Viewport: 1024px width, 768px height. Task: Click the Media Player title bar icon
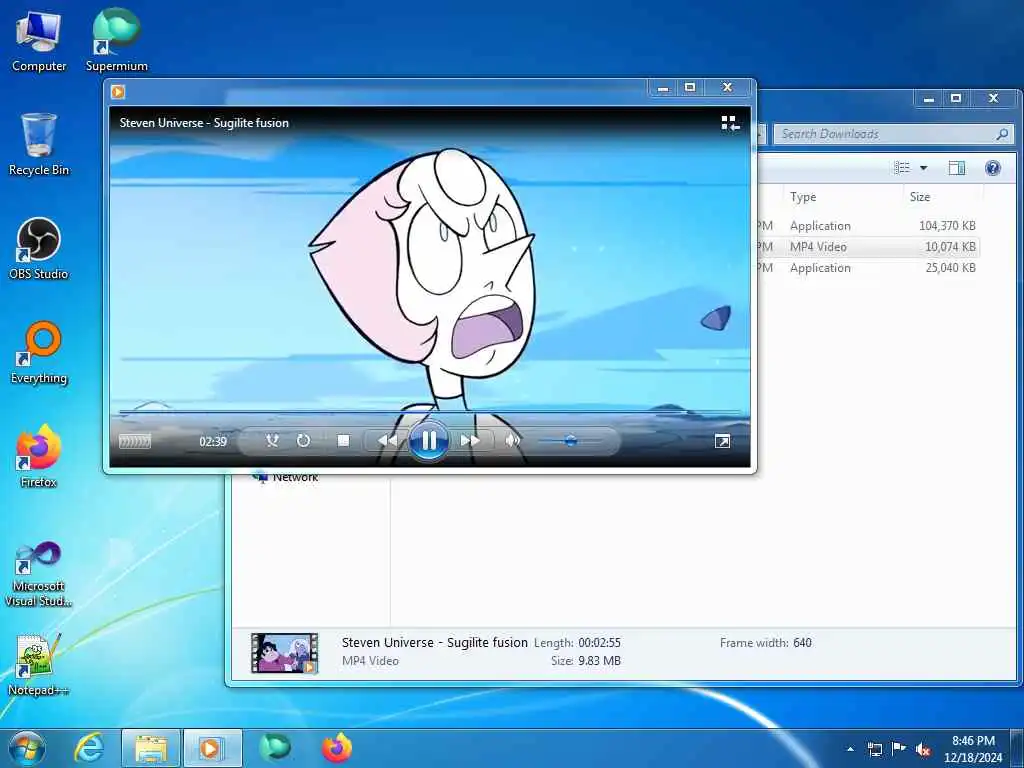click(118, 92)
